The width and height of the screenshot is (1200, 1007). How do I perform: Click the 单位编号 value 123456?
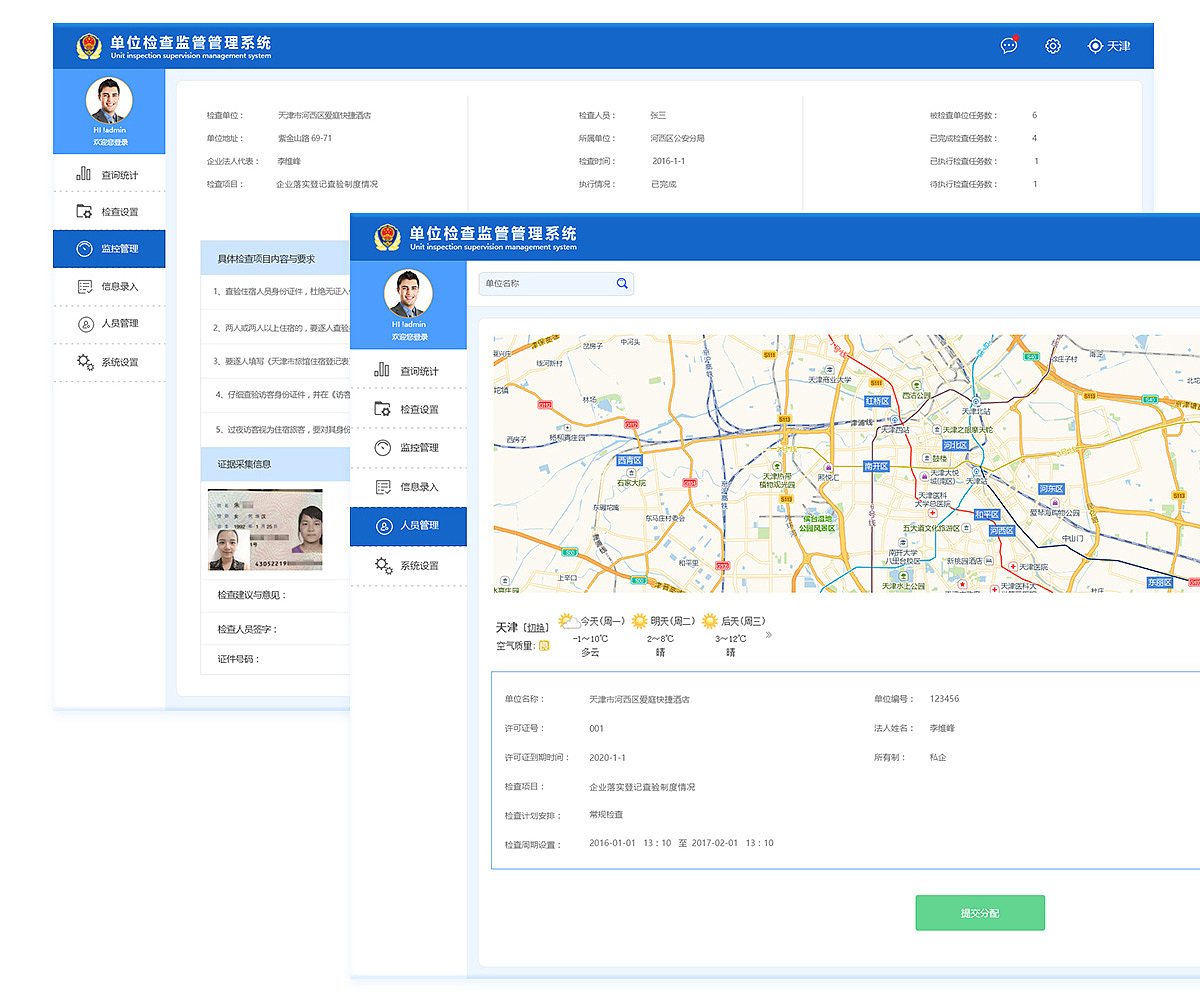[x=944, y=699]
